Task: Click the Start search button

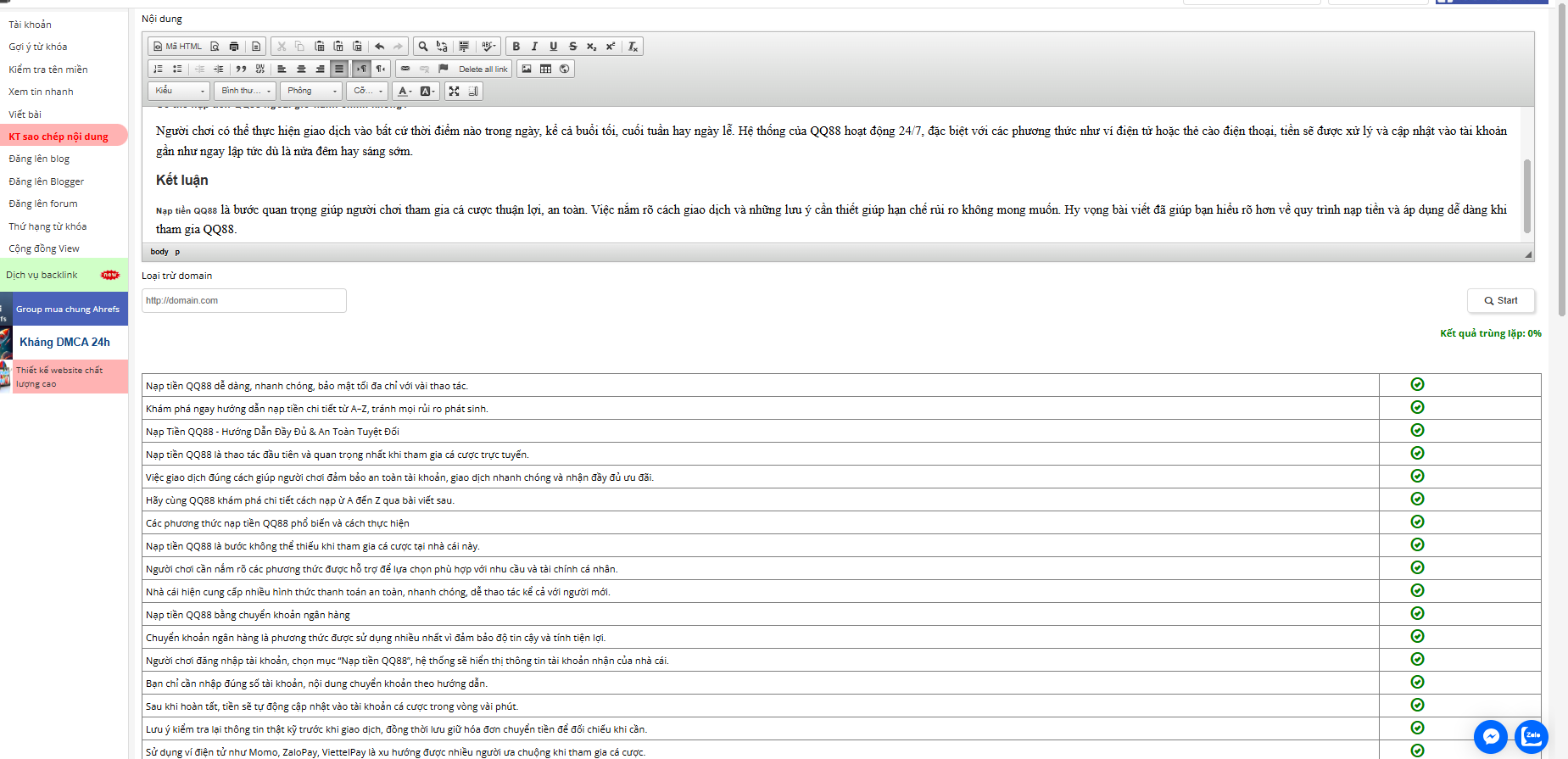Action: point(1501,300)
